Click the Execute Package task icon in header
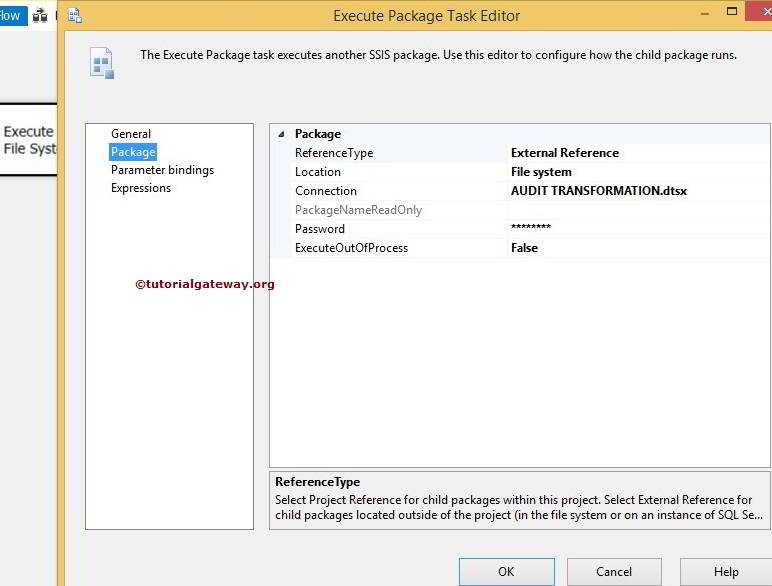The width and height of the screenshot is (772, 586). (102, 63)
